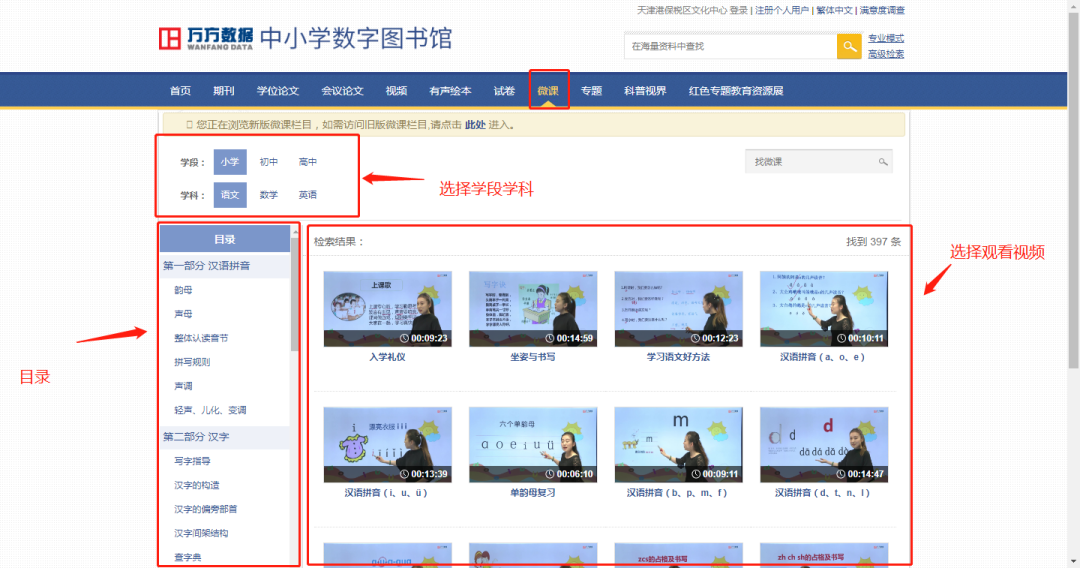This screenshot has width=1080, height=568.
Task: Open 学习语文好方法 video thumbnail
Action: tap(678, 308)
